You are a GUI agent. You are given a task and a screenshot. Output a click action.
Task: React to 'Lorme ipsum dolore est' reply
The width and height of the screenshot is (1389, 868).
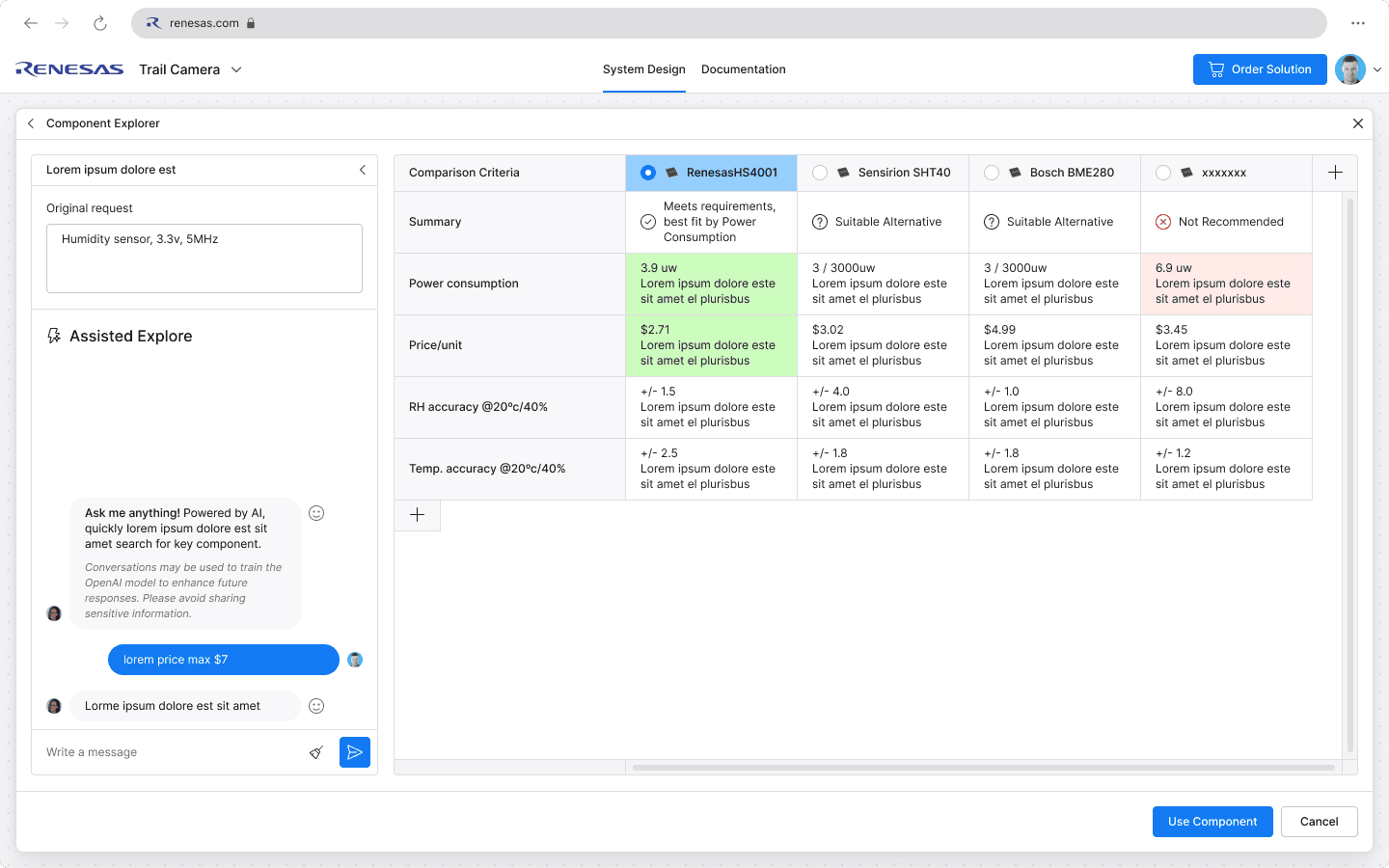pyautogui.click(x=316, y=706)
